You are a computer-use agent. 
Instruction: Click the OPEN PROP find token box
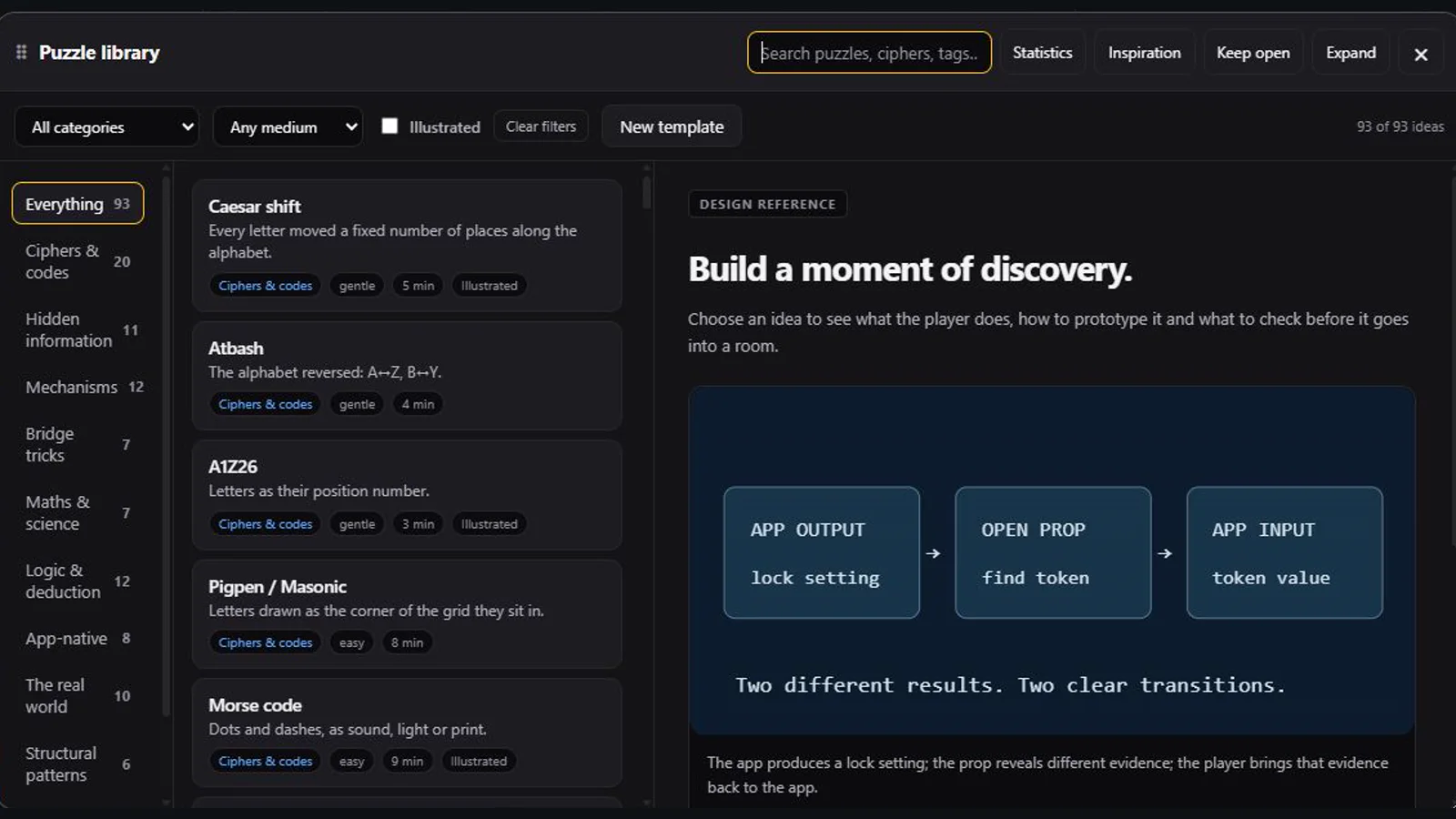(x=1053, y=552)
